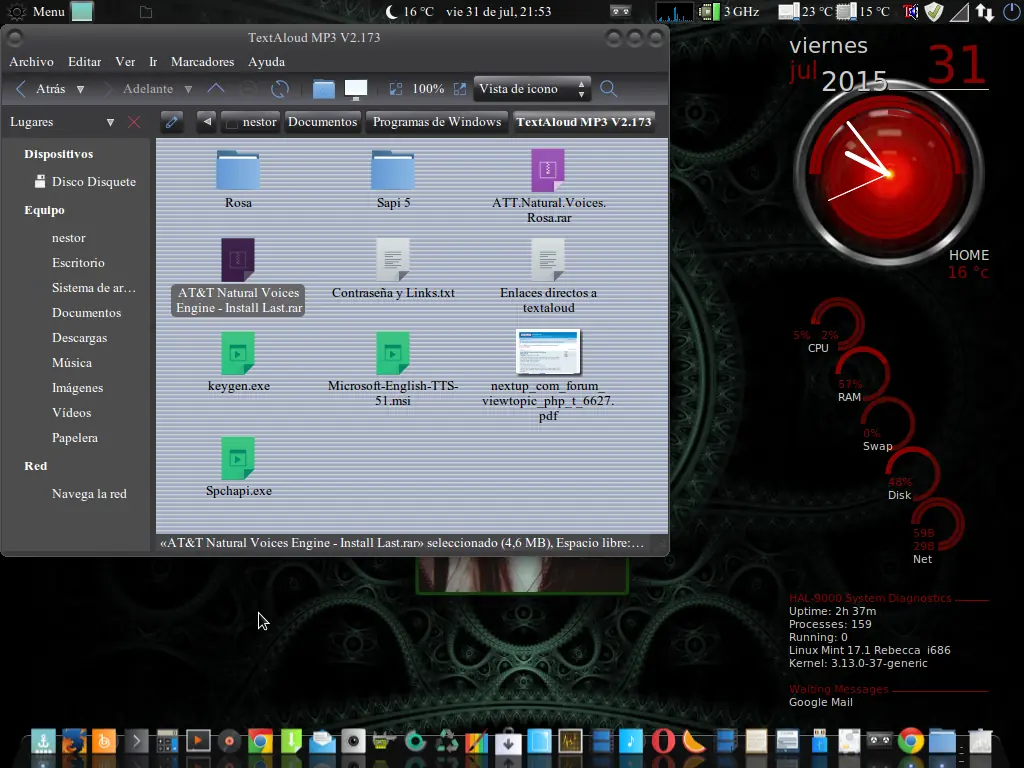Open the Editar menu
This screenshot has height=768, width=1024.
click(84, 62)
